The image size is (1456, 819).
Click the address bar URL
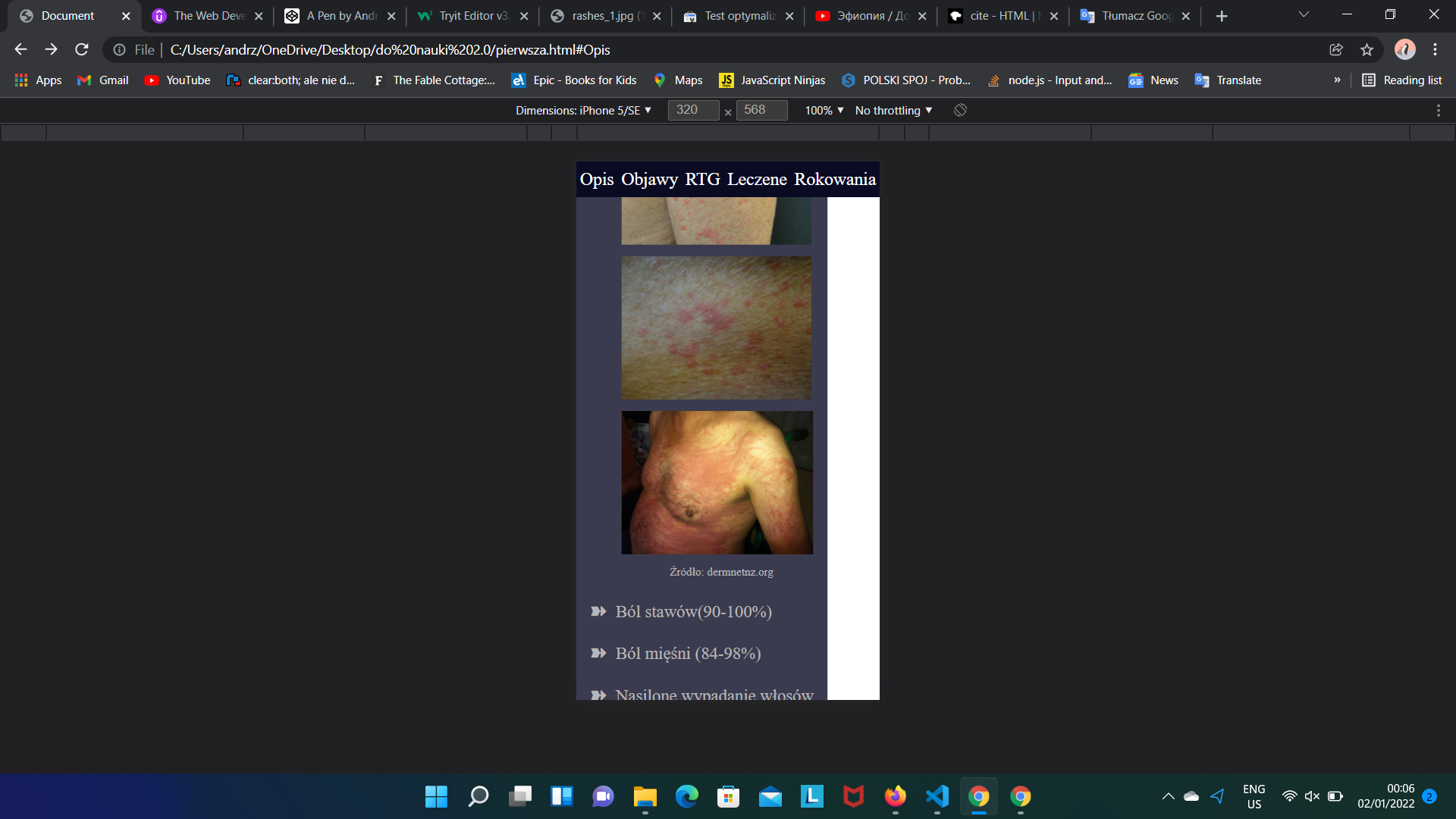(x=390, y=49)
